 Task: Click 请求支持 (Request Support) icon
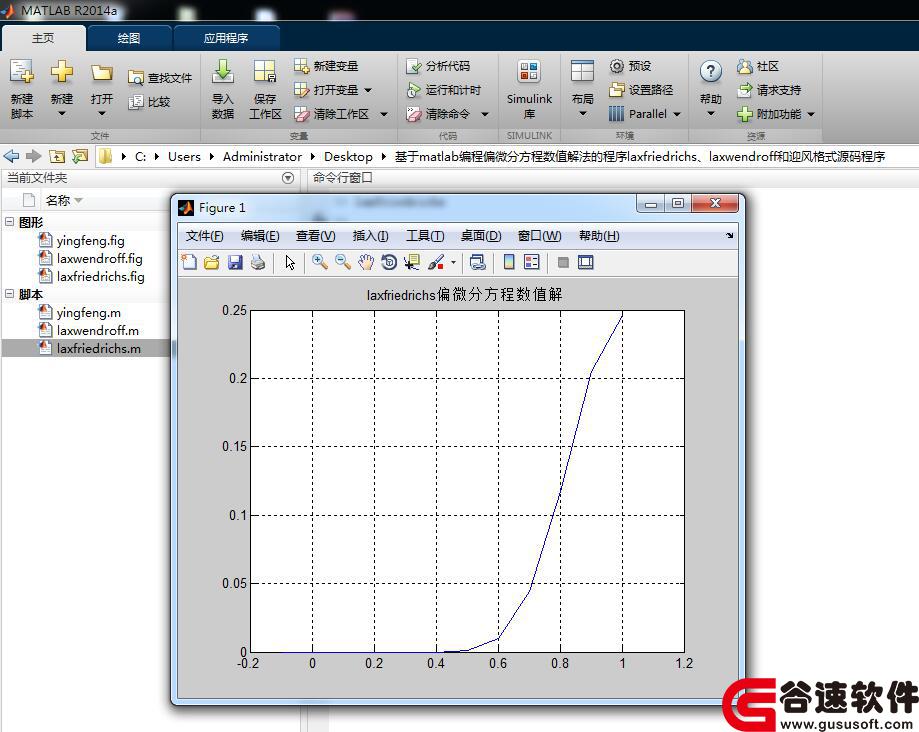click(744, 90)
